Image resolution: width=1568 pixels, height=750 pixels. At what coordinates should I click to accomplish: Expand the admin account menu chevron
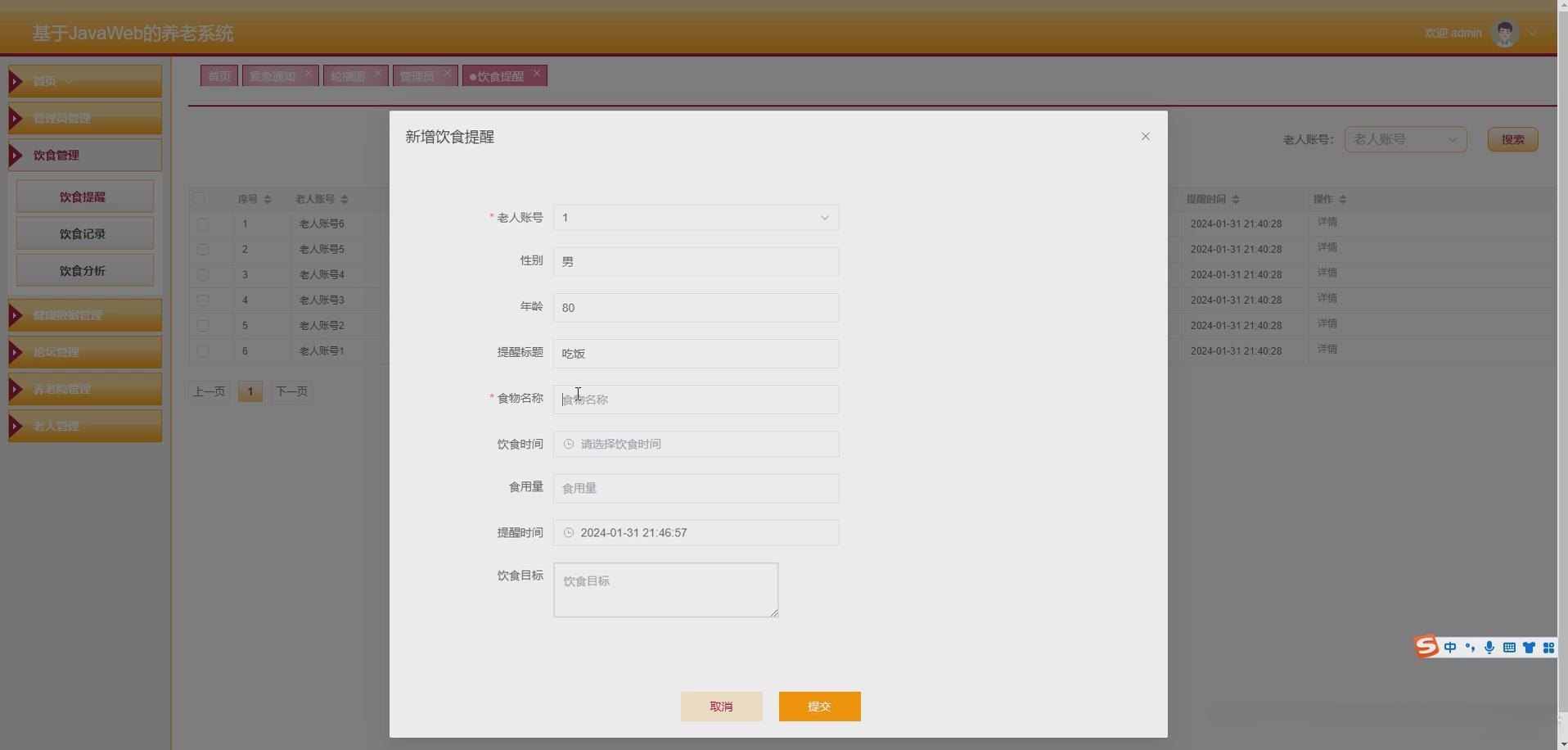[1532, 32]
